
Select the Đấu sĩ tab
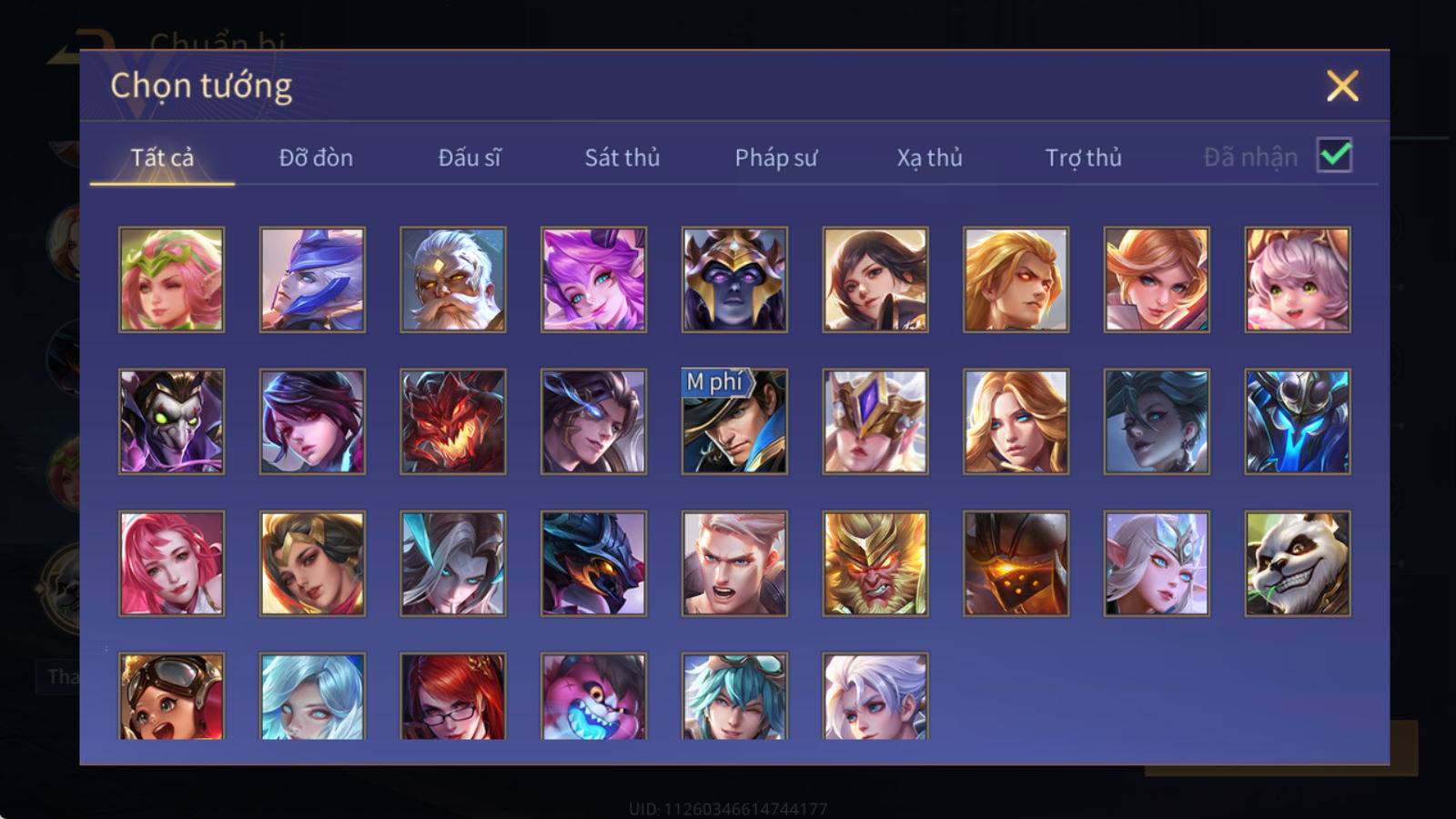(x=470, y=157)
